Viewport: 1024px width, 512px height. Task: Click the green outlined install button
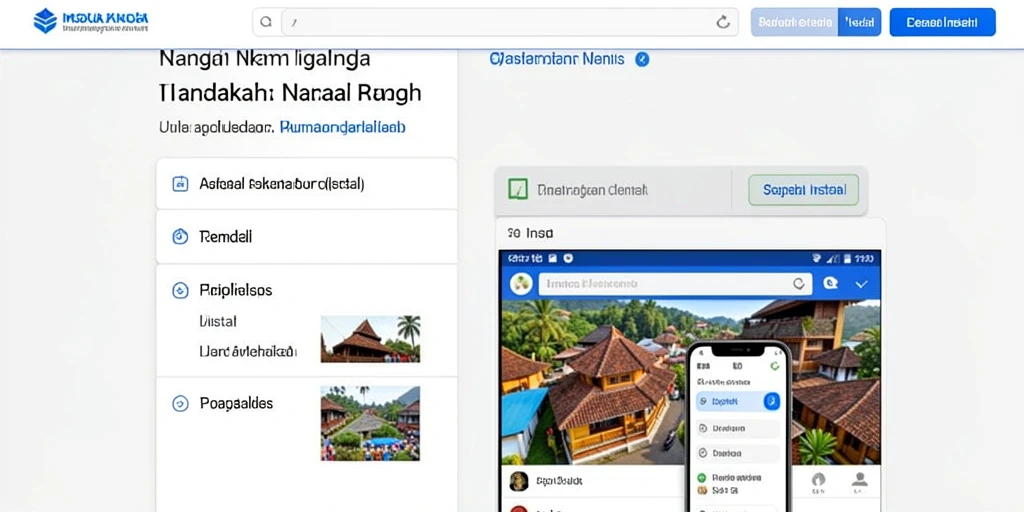803,190
